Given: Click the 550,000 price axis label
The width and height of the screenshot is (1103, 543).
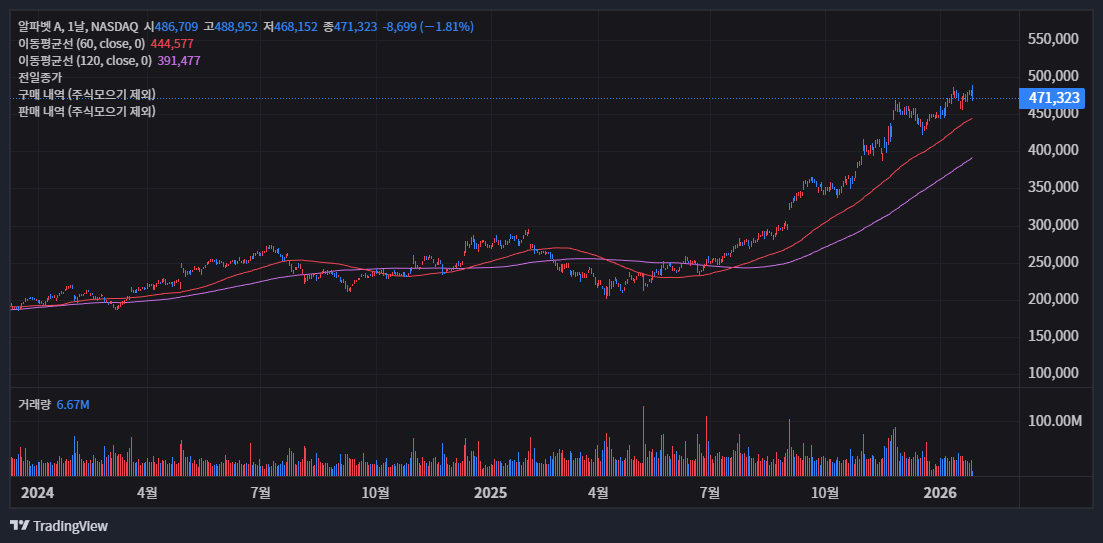Looking at the screenshot, I should point(1053,39).
